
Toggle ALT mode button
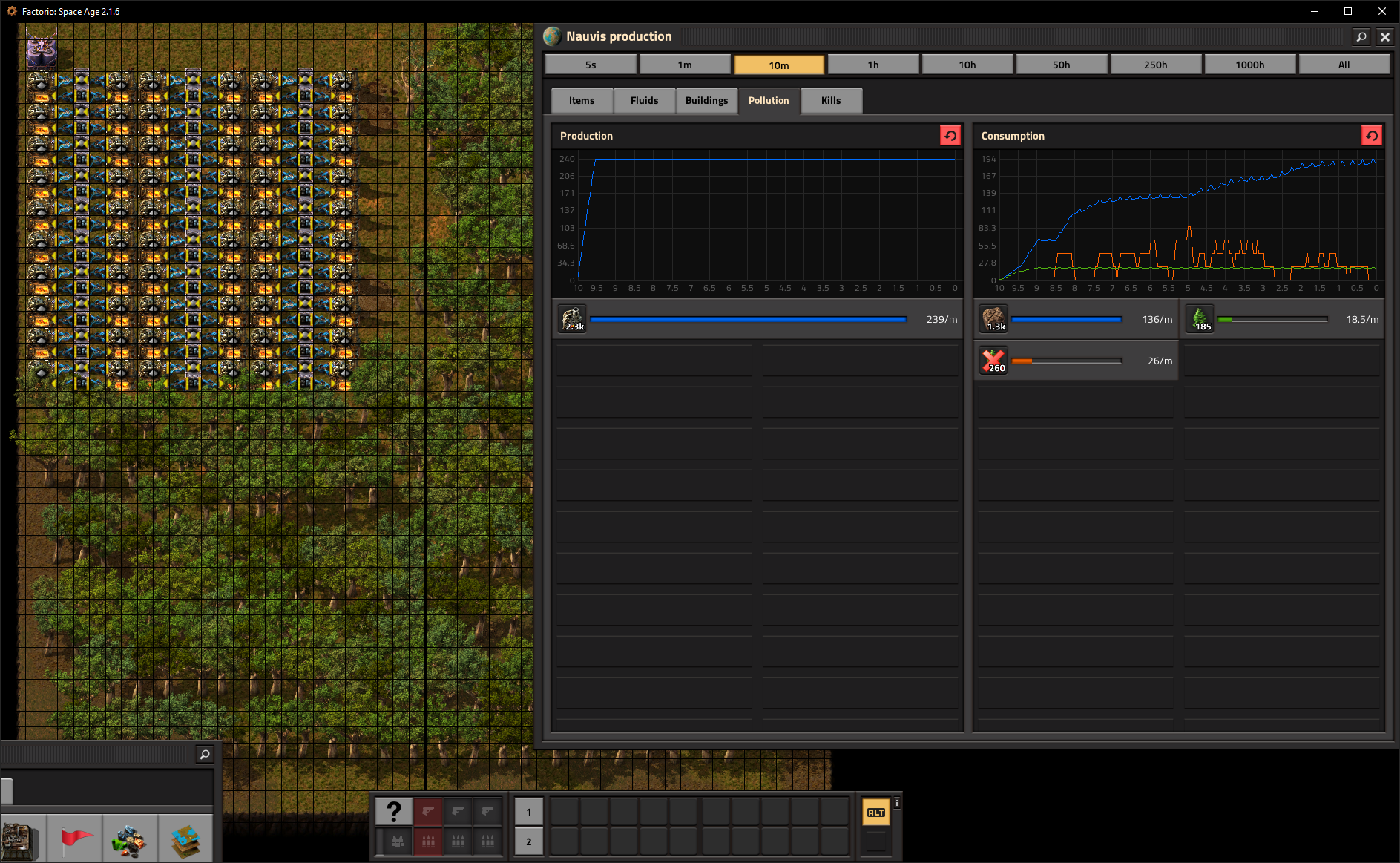(876, 813)
